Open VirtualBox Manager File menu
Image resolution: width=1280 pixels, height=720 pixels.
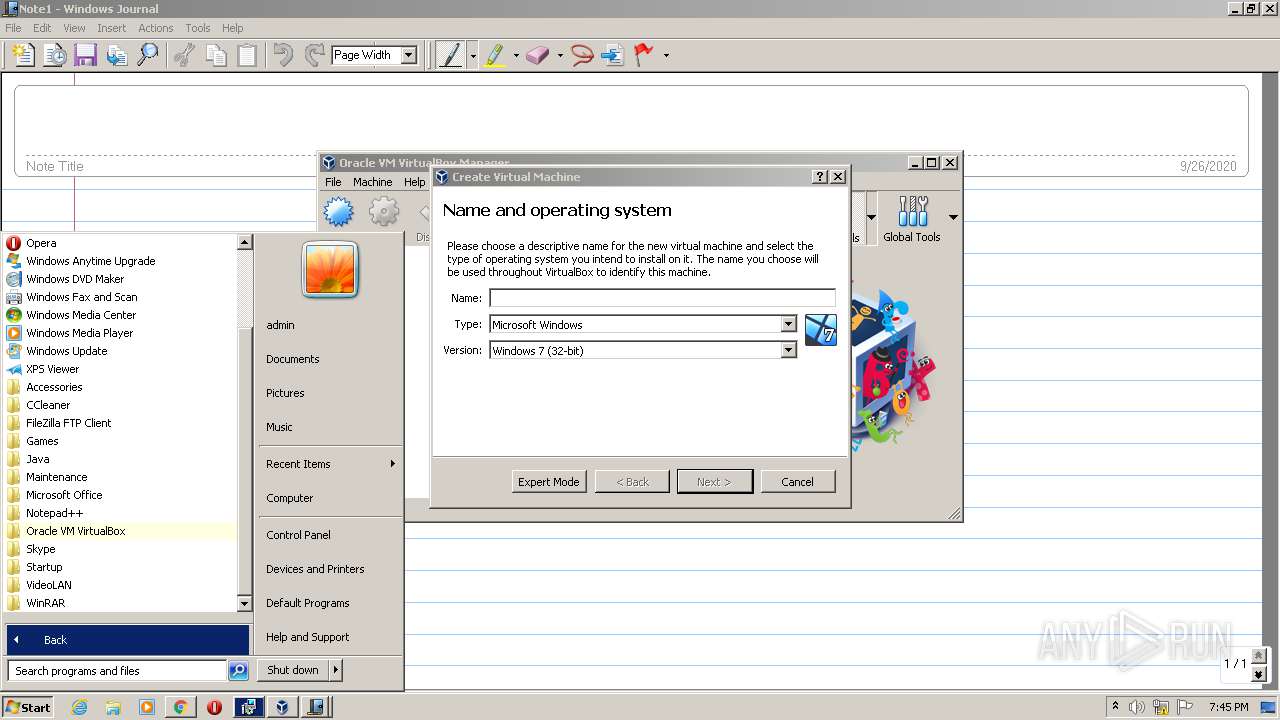coord(333,182)
